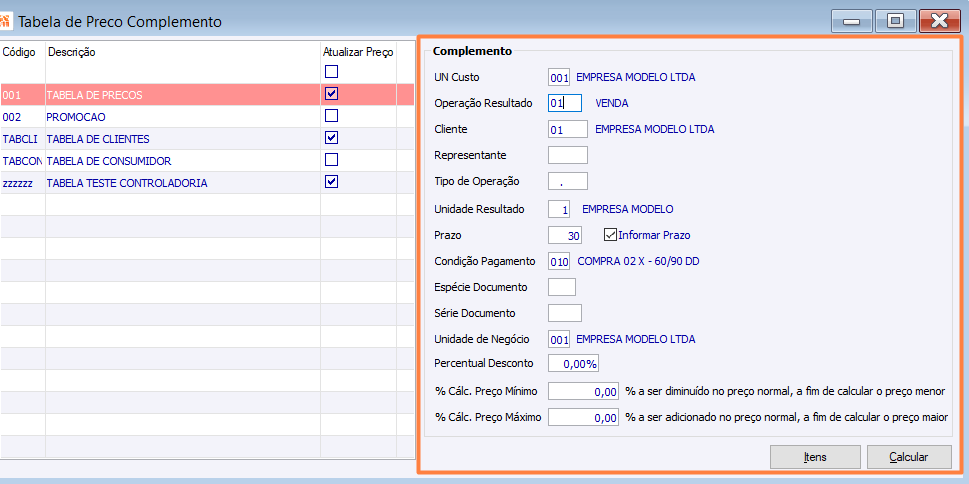This screenshot has width=969, height=484.
Task: Click the Tipo de Operação field
Action: click(568, 182)
